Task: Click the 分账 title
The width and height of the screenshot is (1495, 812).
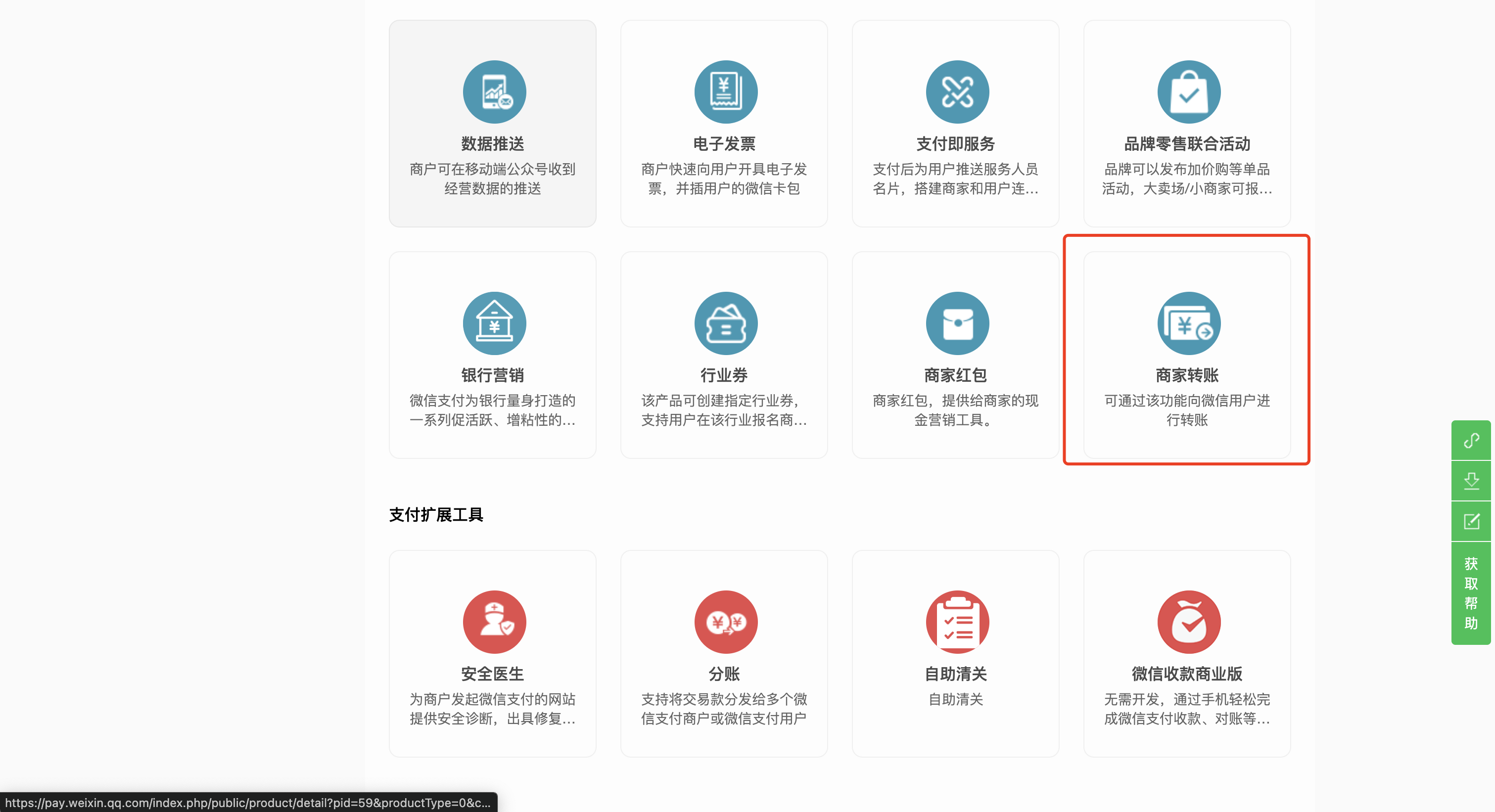Action: [x=724, y=674]
